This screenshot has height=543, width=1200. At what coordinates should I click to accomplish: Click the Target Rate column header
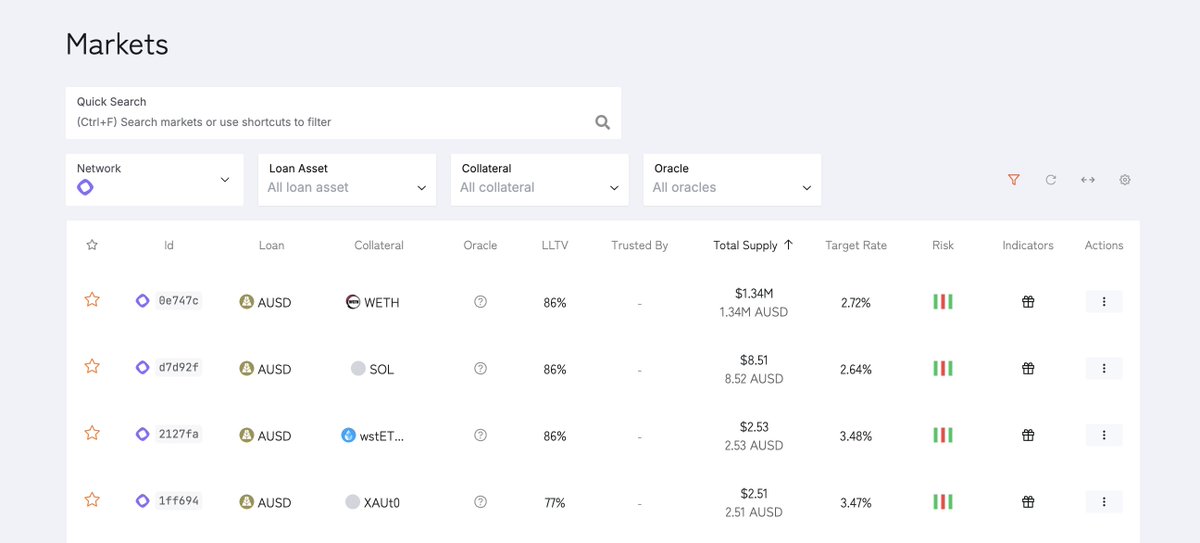coord(856,245)
